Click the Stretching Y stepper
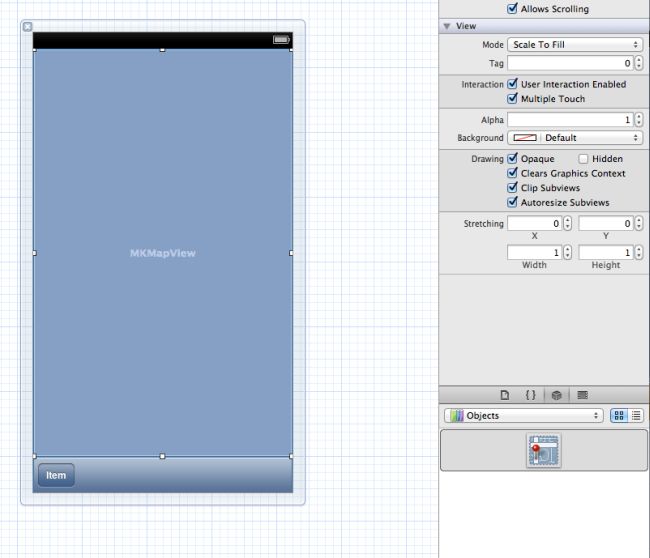 [639, 223]
